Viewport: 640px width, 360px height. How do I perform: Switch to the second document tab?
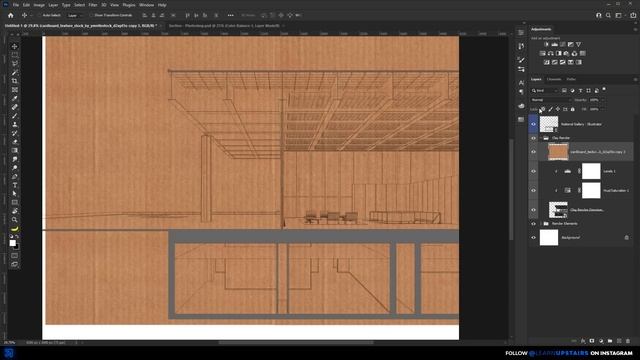224,26
